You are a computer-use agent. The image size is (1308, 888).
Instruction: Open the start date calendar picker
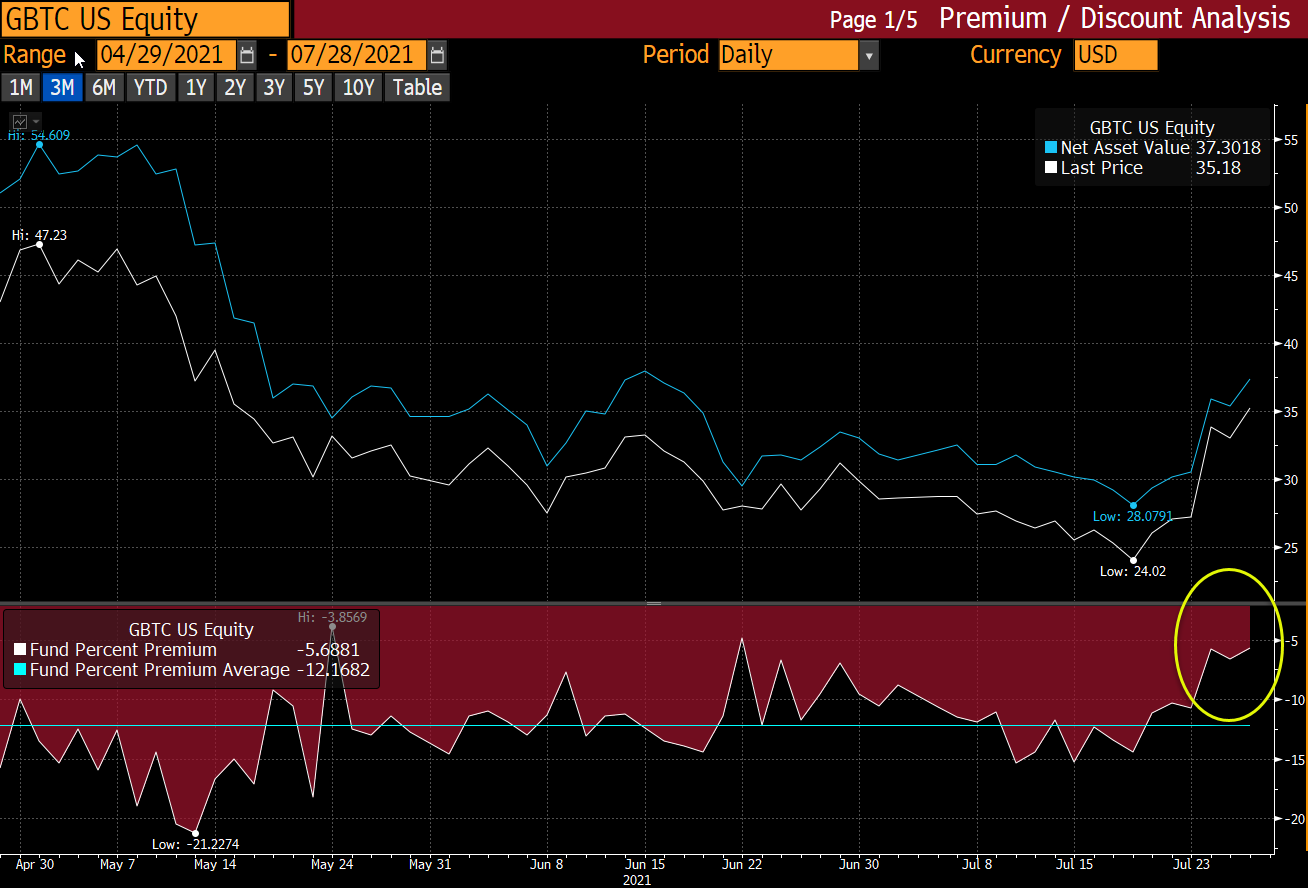pyautogui.click(x=247, y=55)
